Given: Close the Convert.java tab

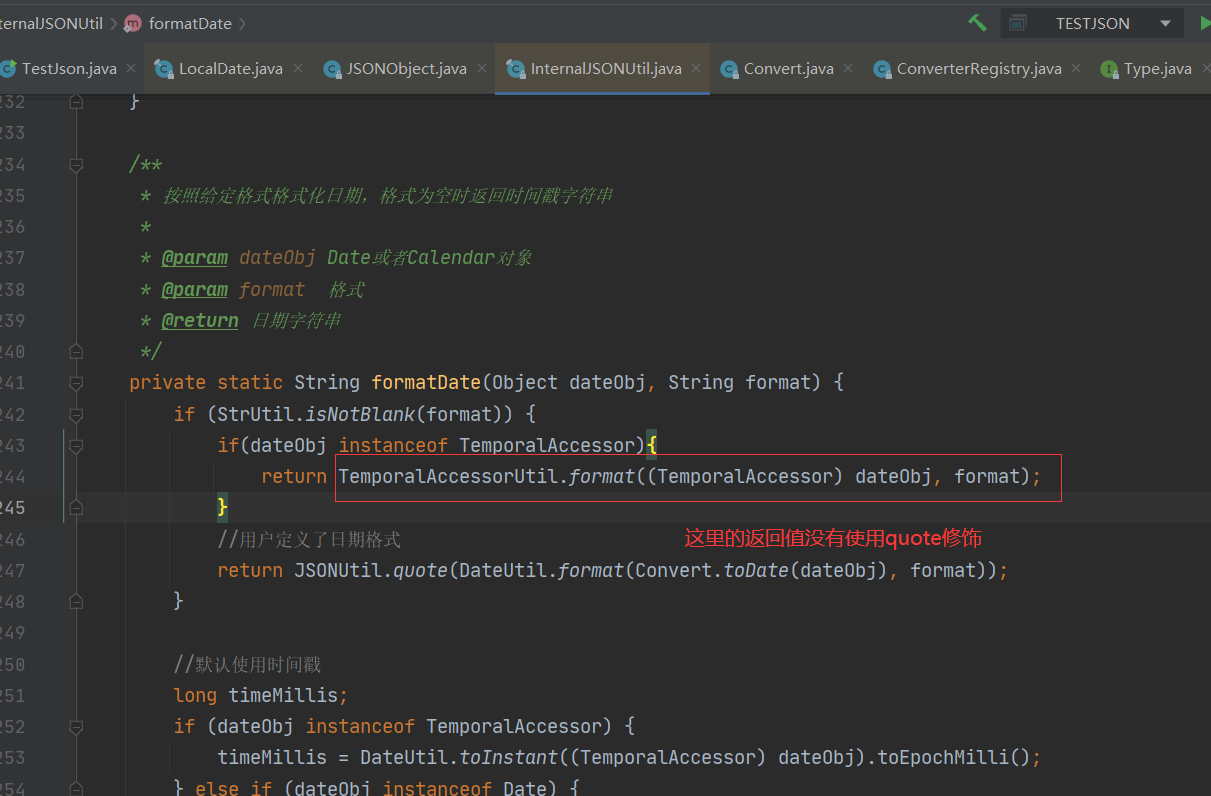Looking at the screenshot, I should click(x=848, y=68).
